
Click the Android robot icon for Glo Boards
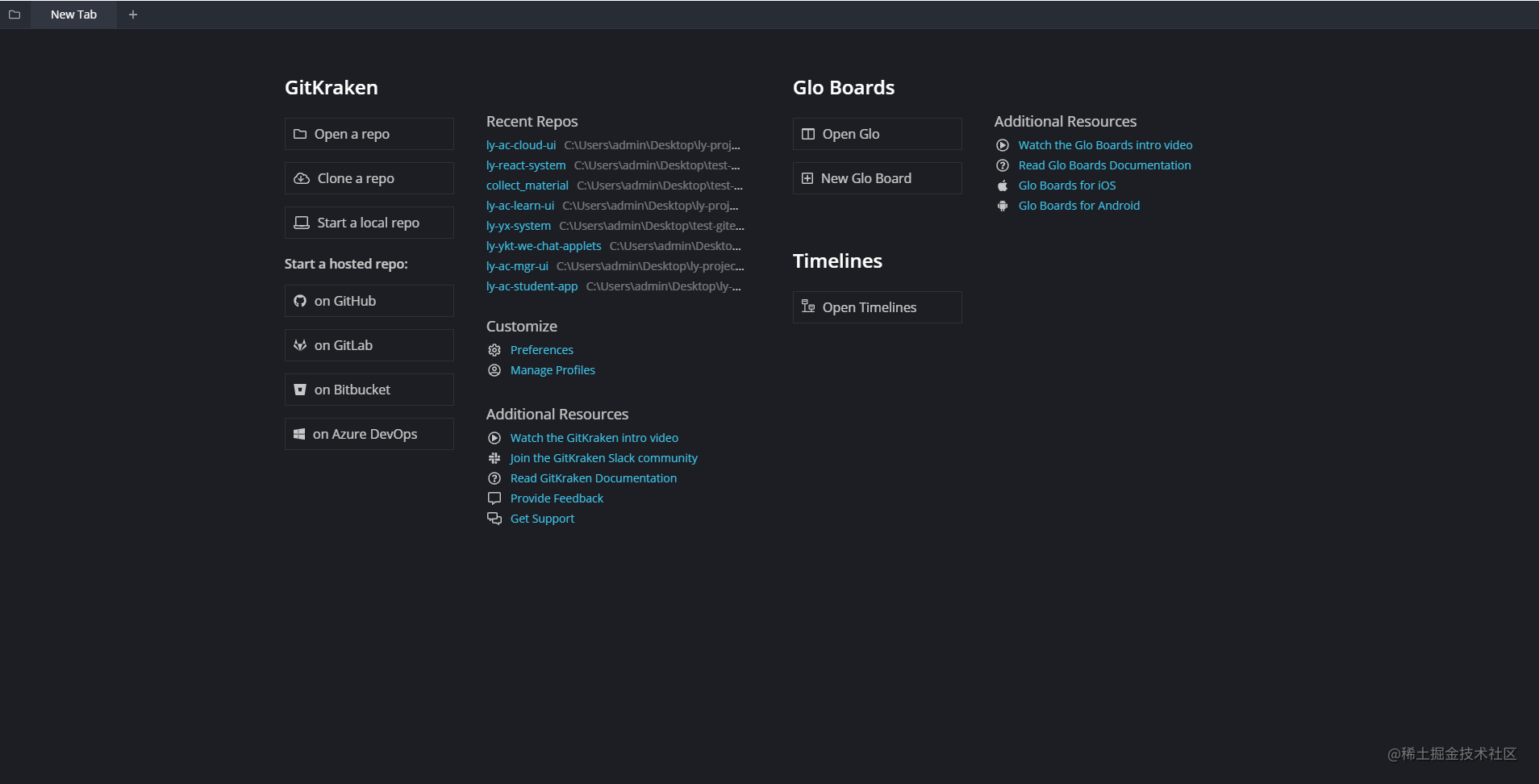pos(1003,206)
